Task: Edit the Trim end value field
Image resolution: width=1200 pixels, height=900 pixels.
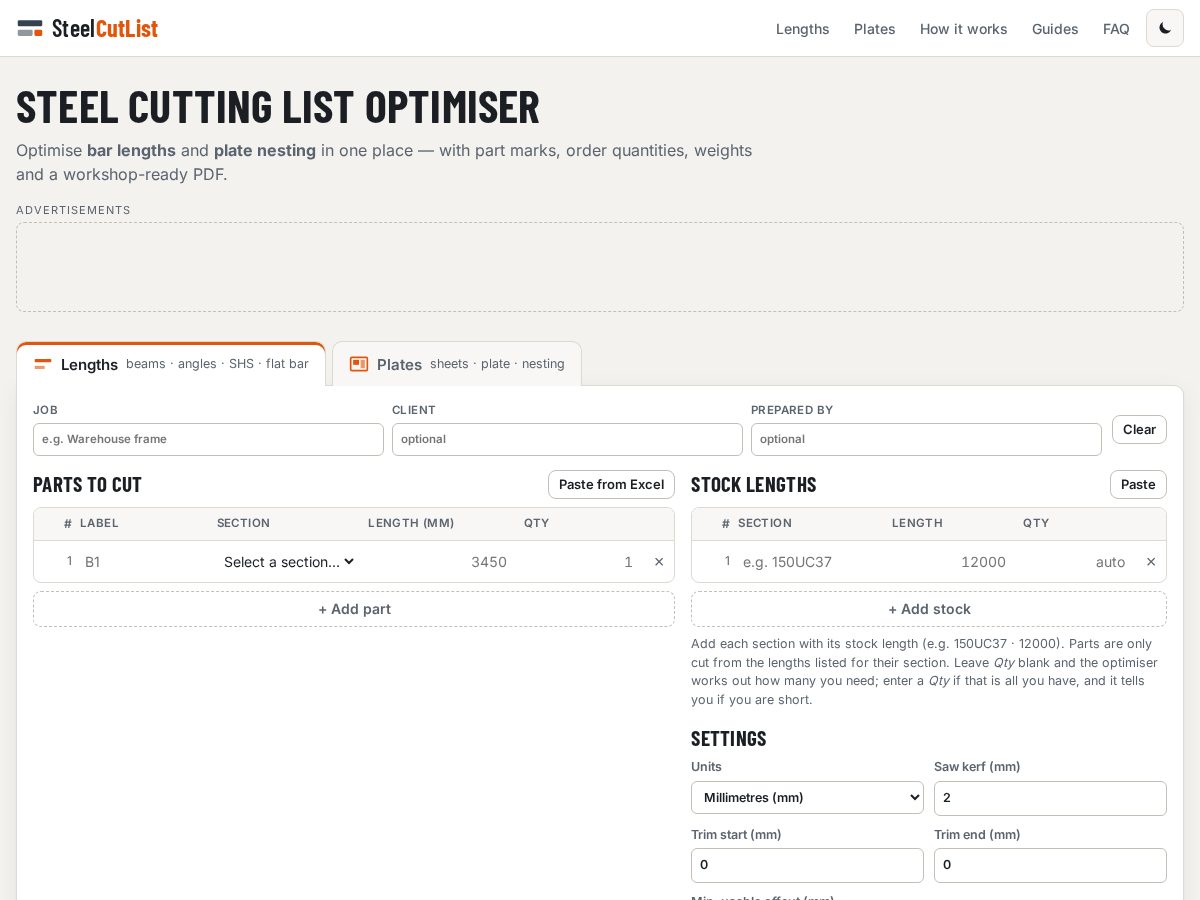Action: tap(1050, 865)
